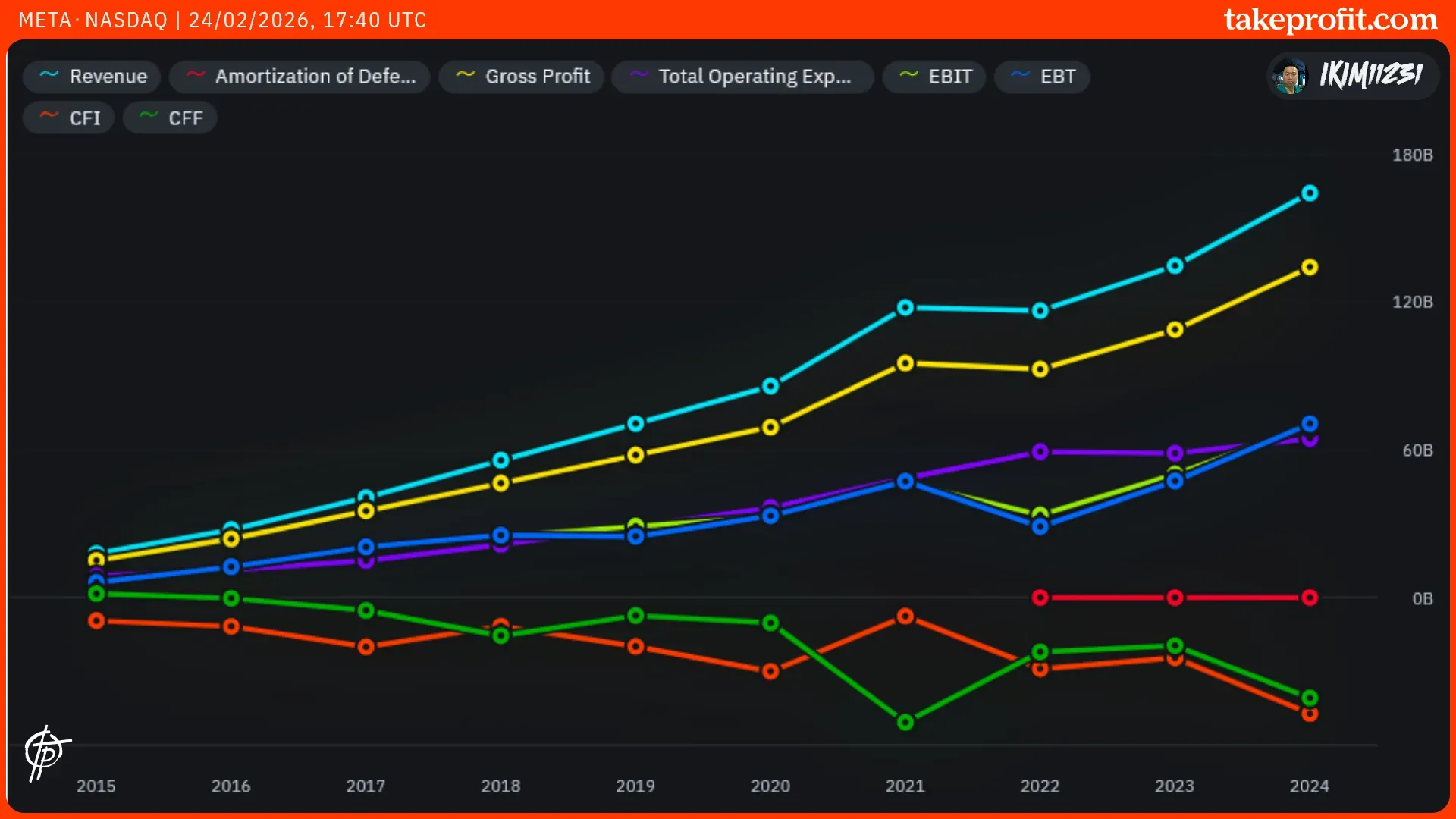Click the IKIM11231 username badge

click(1370, 76)
